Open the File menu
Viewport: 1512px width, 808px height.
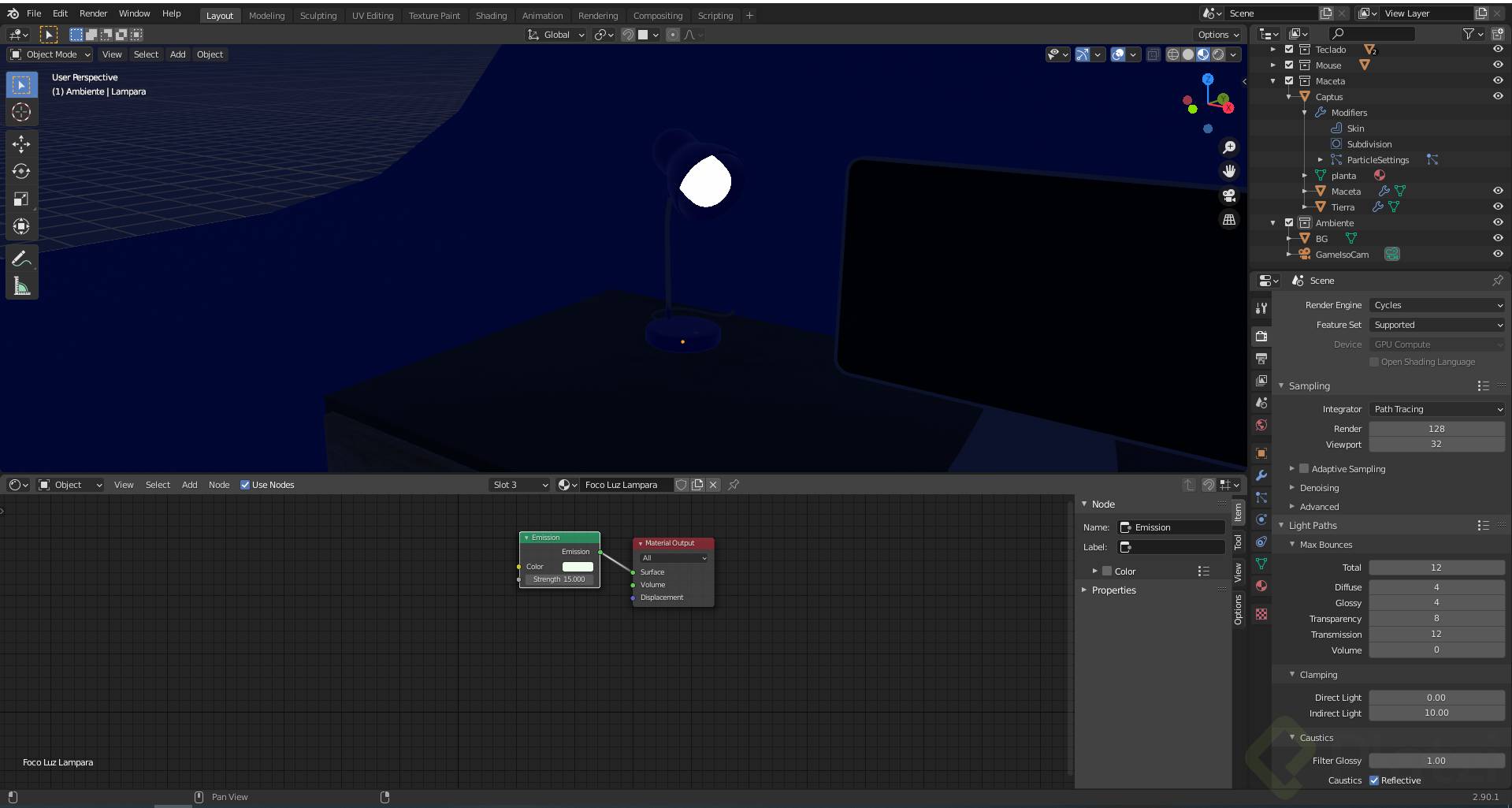point(34,13)
